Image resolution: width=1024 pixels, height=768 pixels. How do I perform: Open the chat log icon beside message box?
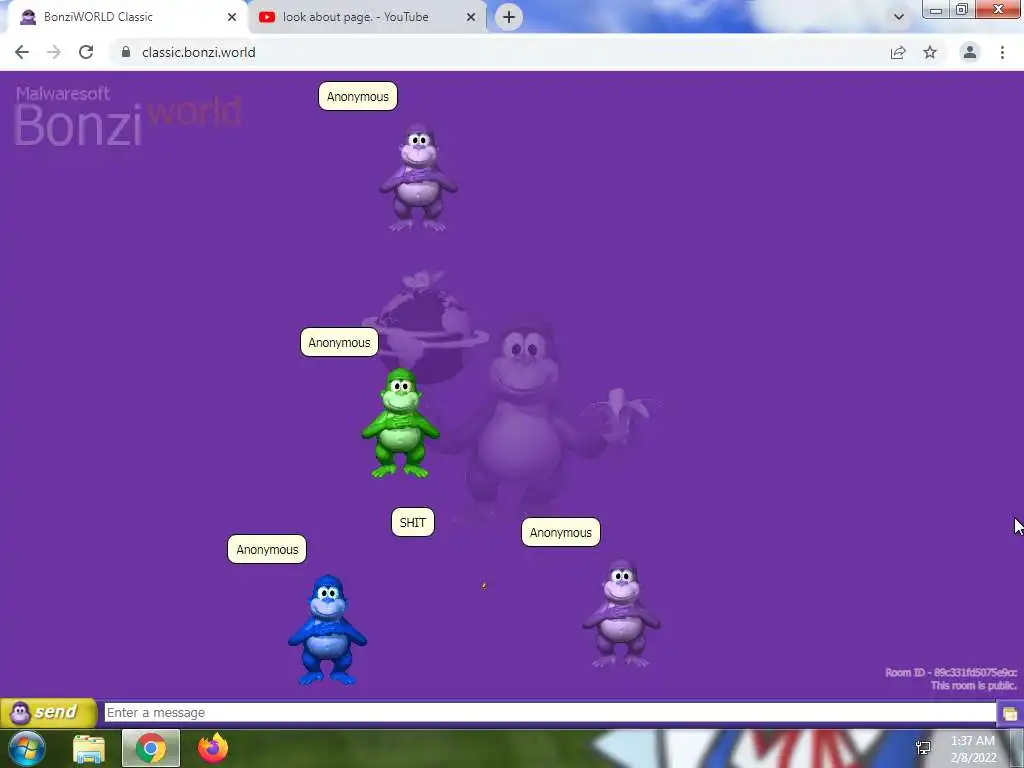1010,713
